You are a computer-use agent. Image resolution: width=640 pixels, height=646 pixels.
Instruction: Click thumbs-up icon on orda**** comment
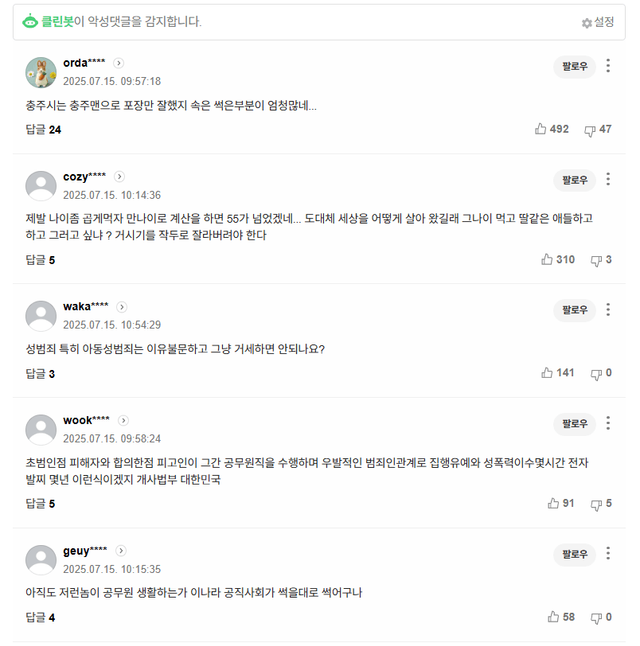pos(541,129)
